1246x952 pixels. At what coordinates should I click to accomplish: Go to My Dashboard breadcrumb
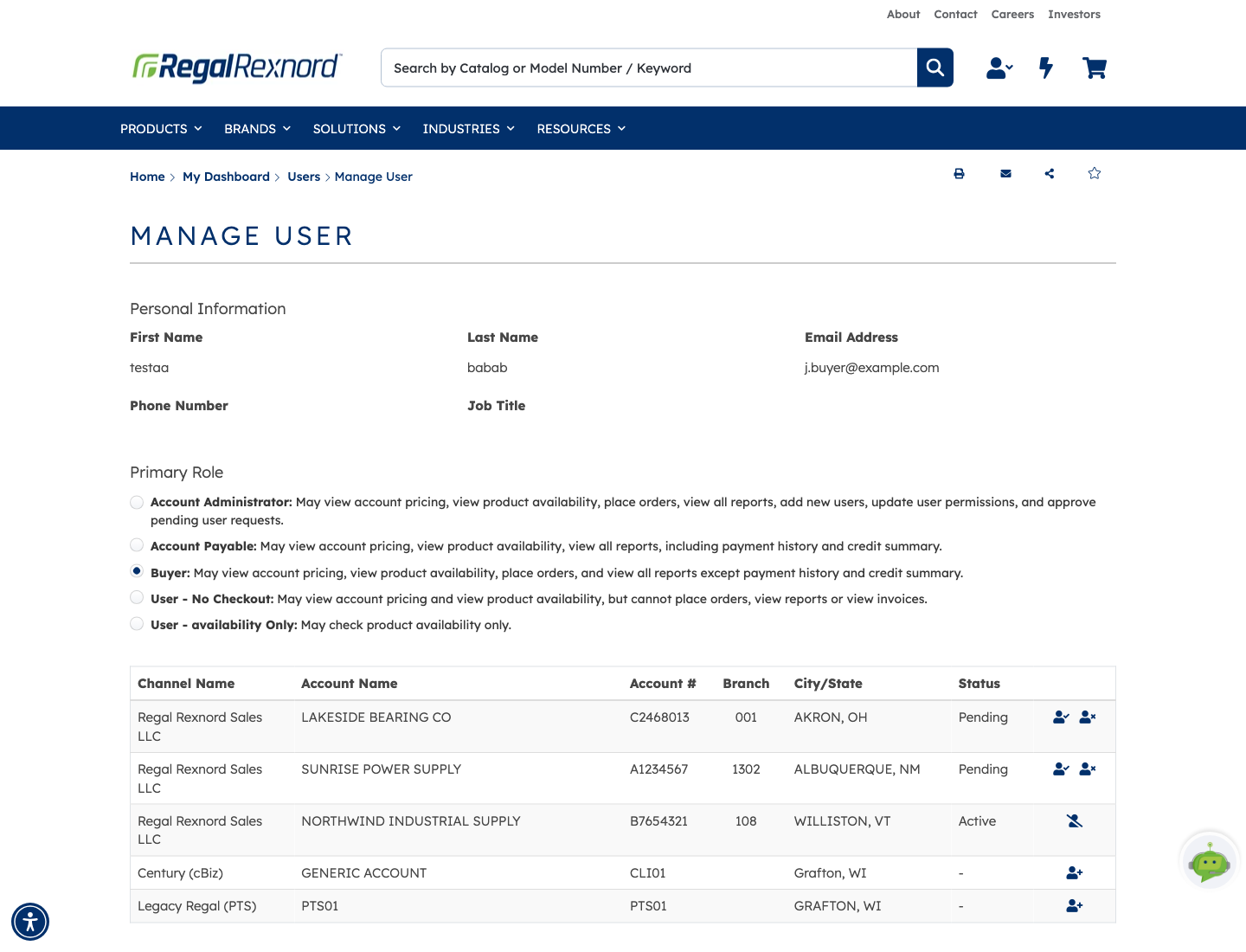(x=226, y=177)
